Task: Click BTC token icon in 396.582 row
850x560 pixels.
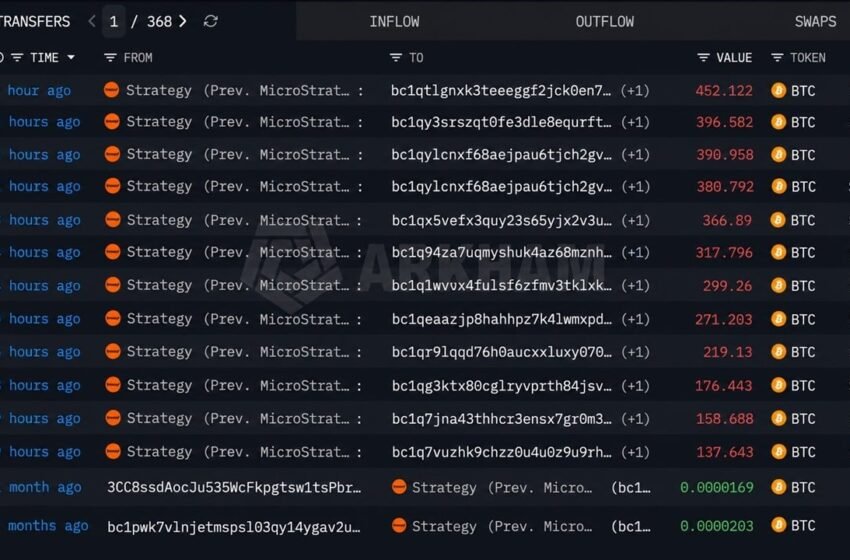Action: (778, 122)
